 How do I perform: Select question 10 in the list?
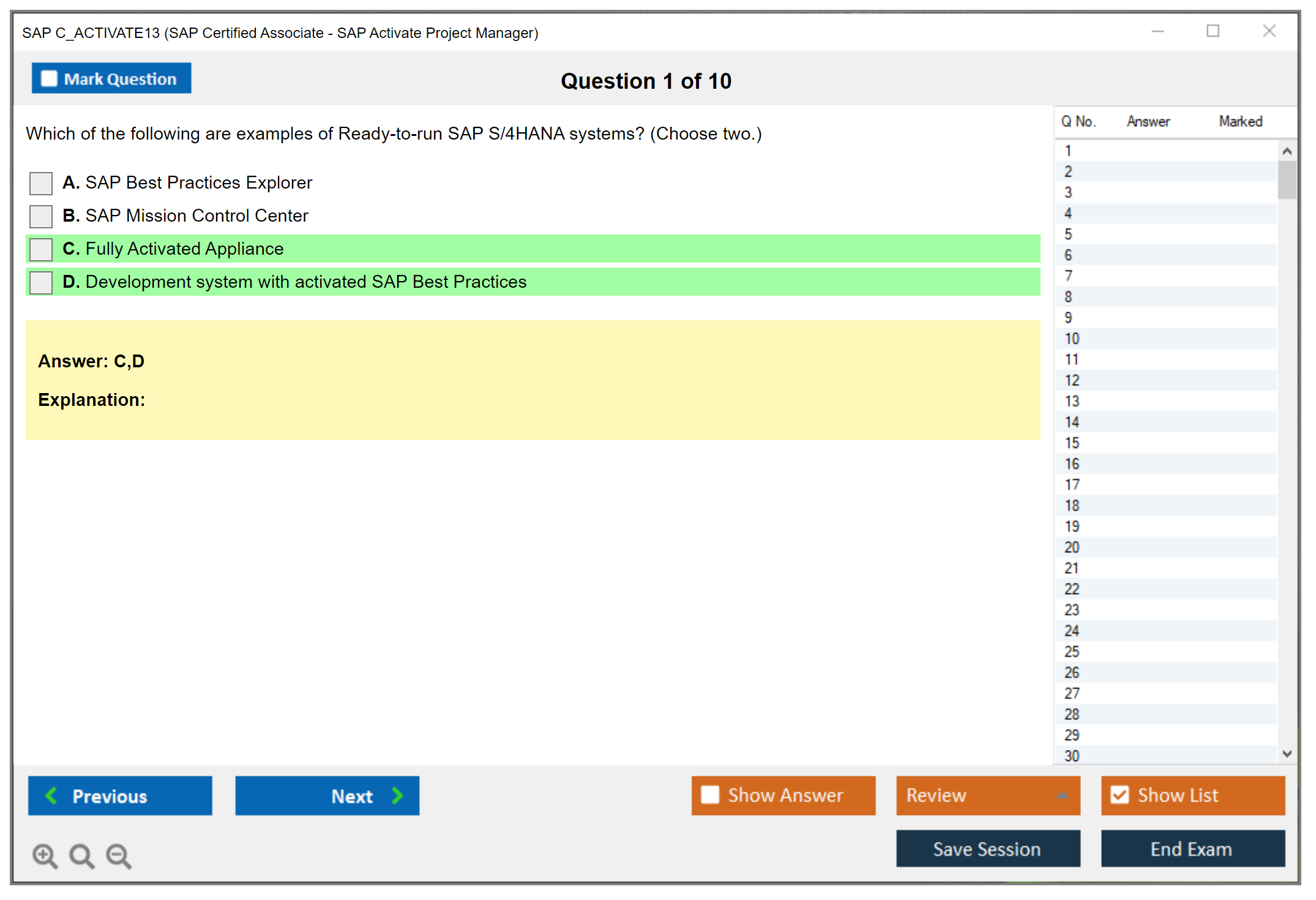click(x=1072, y=339)
